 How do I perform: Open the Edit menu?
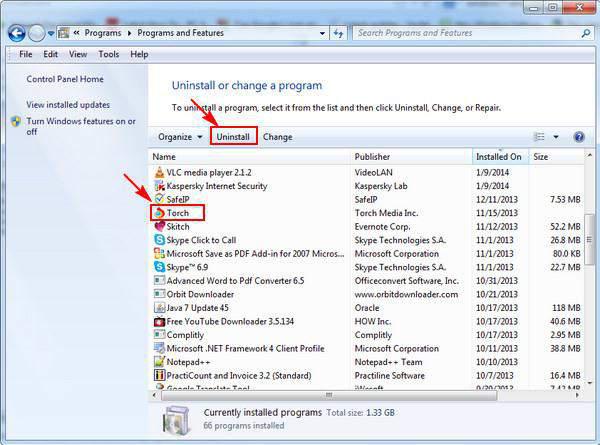pyautogui.click(x=51, y=54)
